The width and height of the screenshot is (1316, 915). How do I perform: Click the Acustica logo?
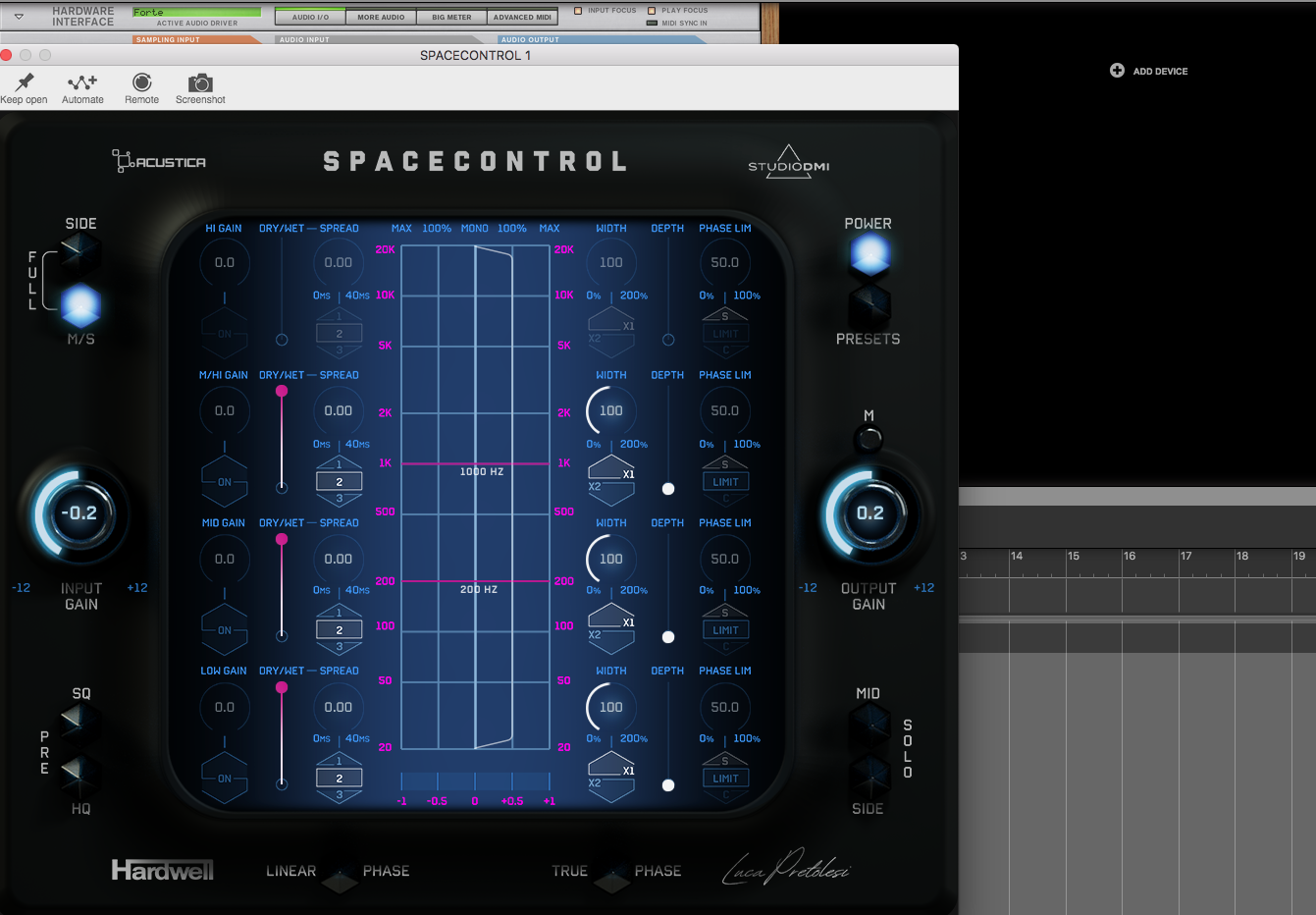pyautogui.click(x=159, y=161)
